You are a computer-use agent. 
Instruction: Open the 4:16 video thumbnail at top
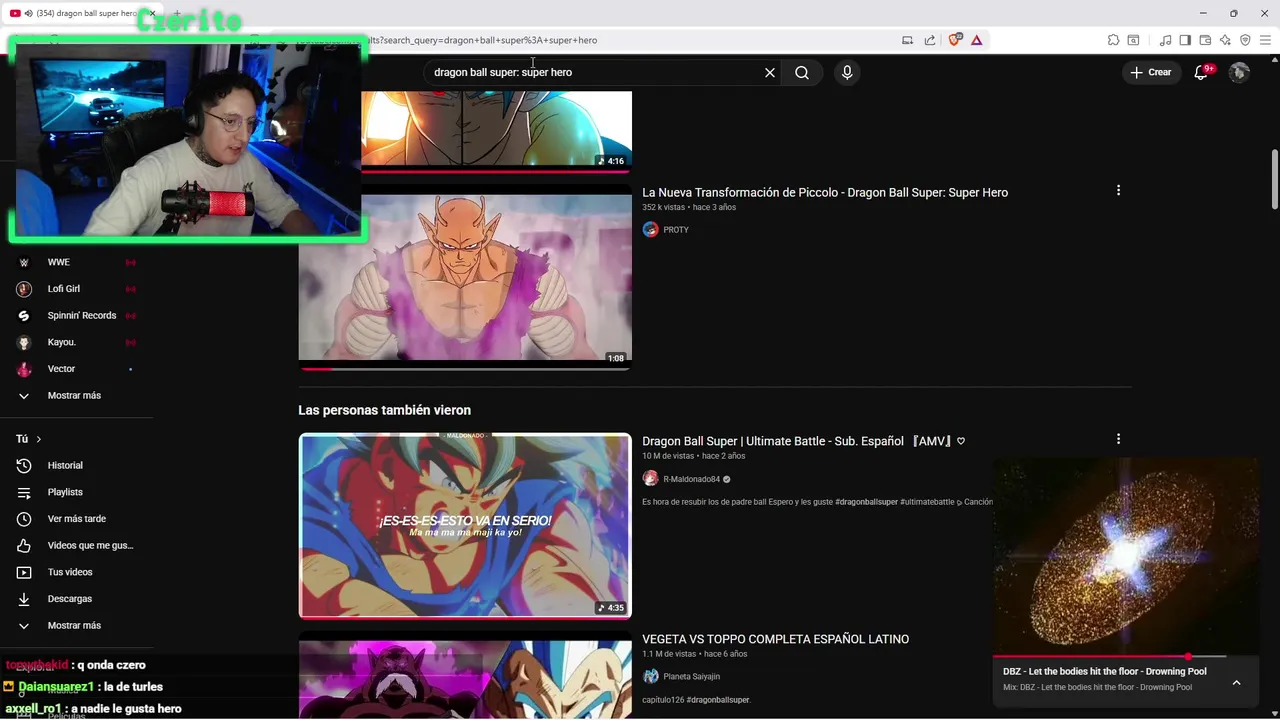pos(497,131)
